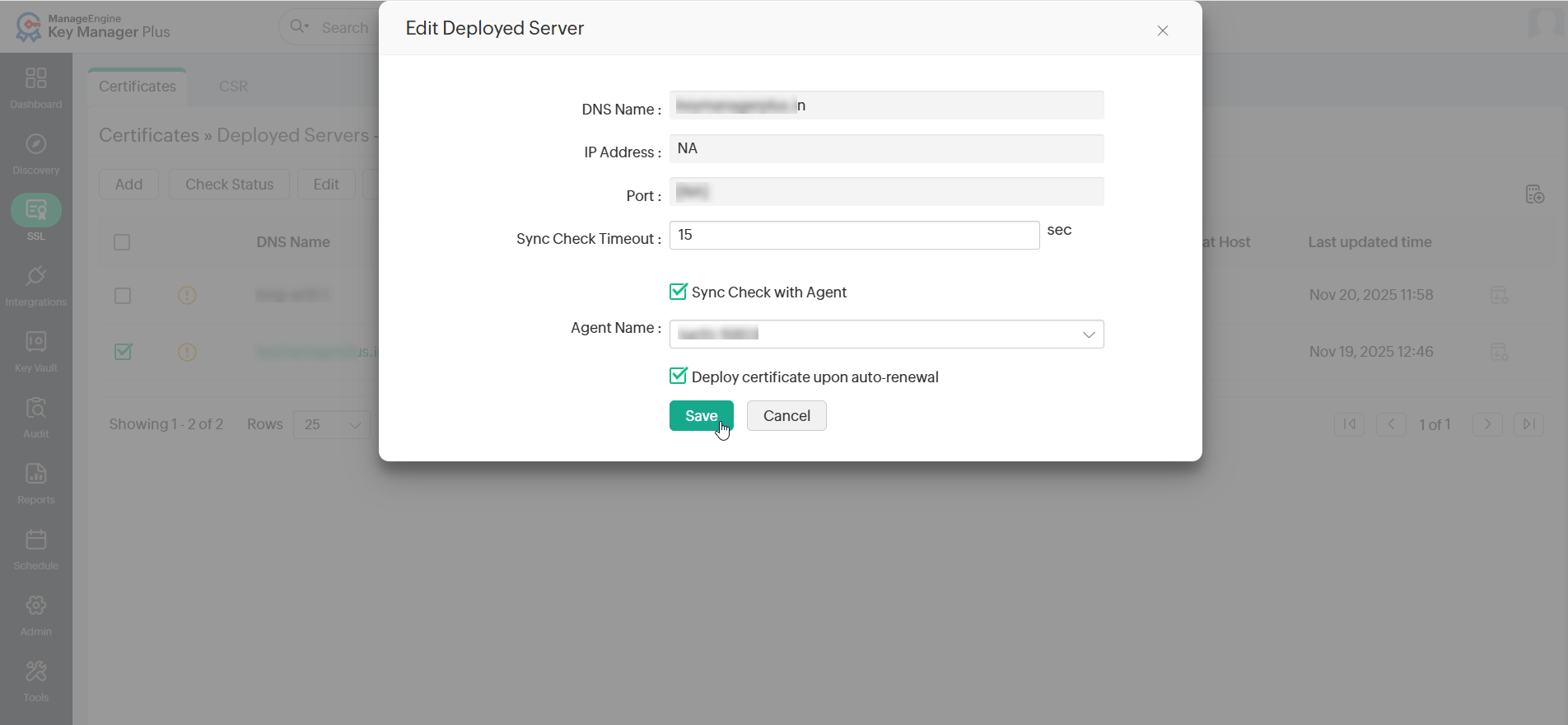The width and height of the screenshot is (1568, 725).
Task: Open the Reports sidebar icon
Action: tap(36, 474)
